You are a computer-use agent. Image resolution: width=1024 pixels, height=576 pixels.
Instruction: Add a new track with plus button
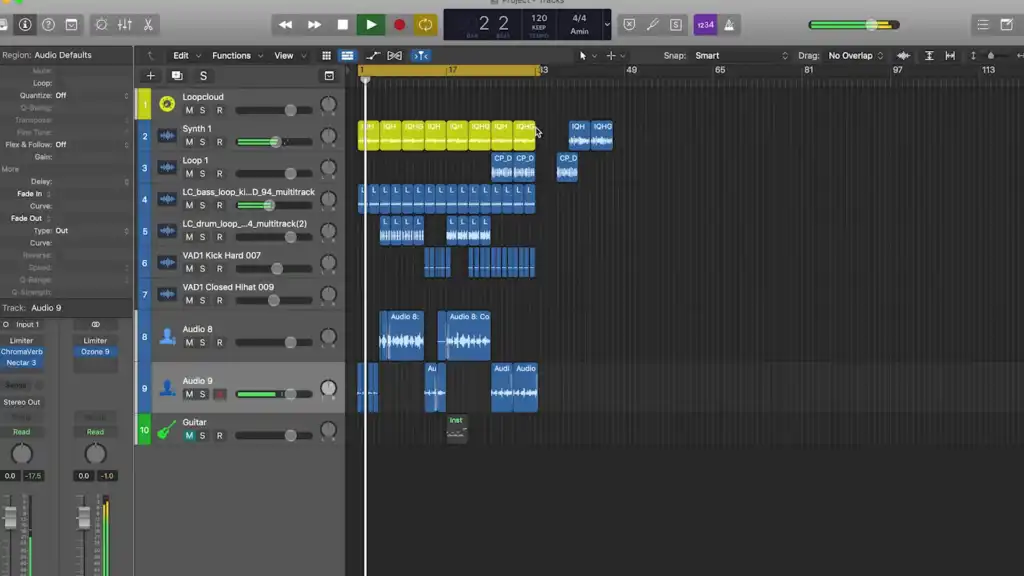150,76
